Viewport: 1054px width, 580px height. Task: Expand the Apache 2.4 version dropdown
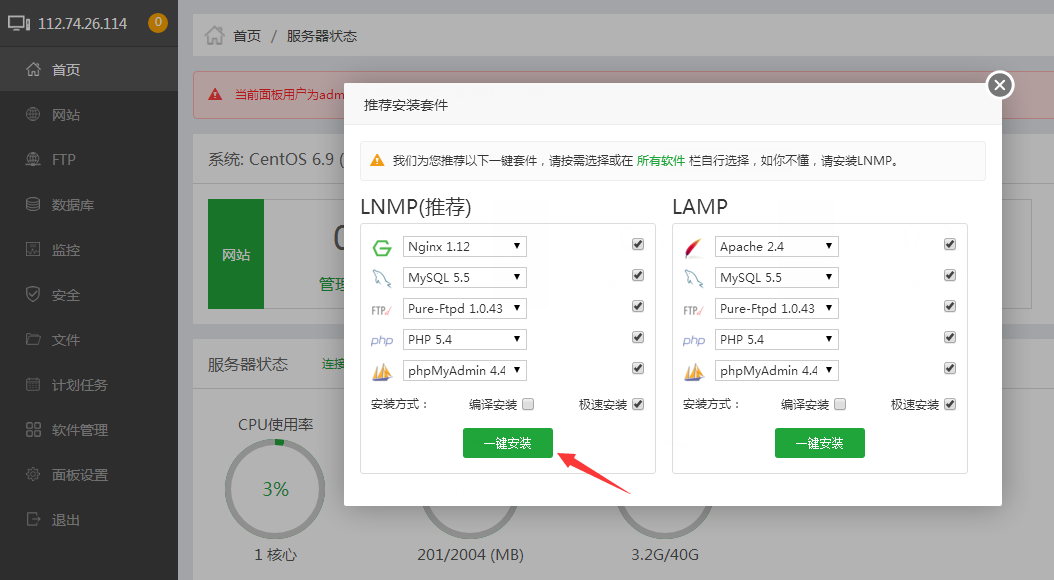(776, 247)
